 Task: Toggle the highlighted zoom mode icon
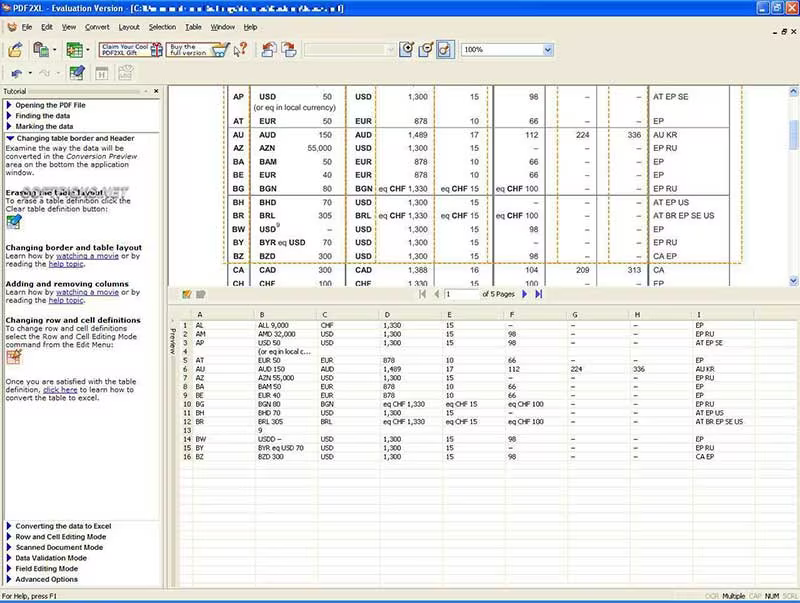[445, 49]
